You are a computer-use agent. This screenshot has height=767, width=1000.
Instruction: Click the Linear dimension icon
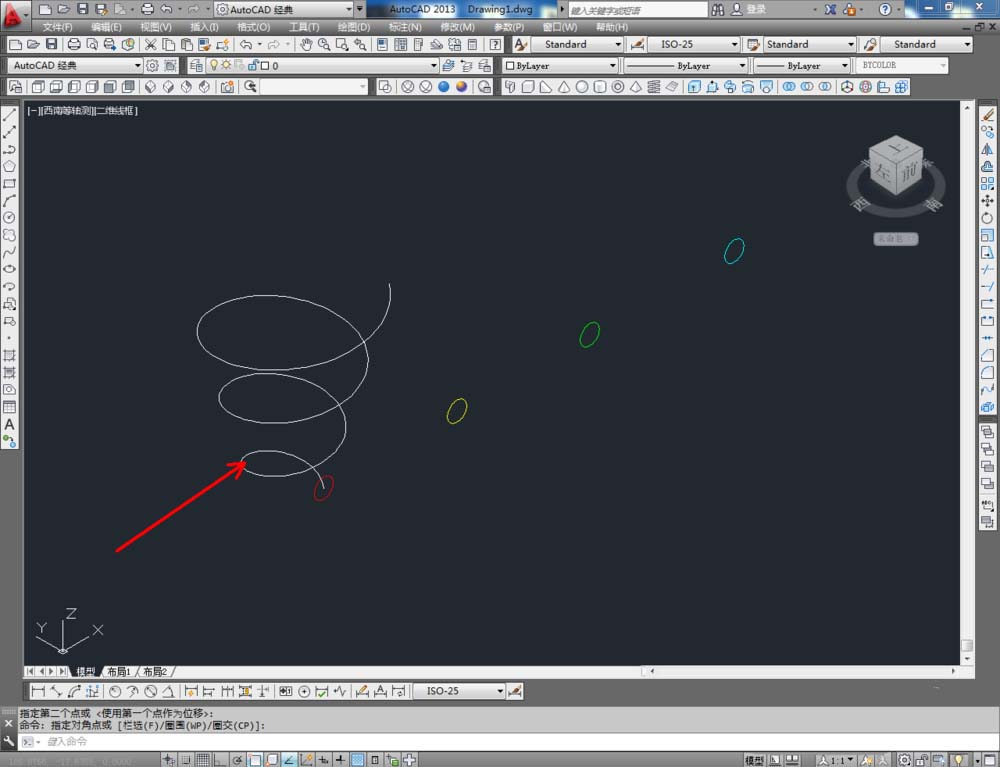tap(38, 691)
